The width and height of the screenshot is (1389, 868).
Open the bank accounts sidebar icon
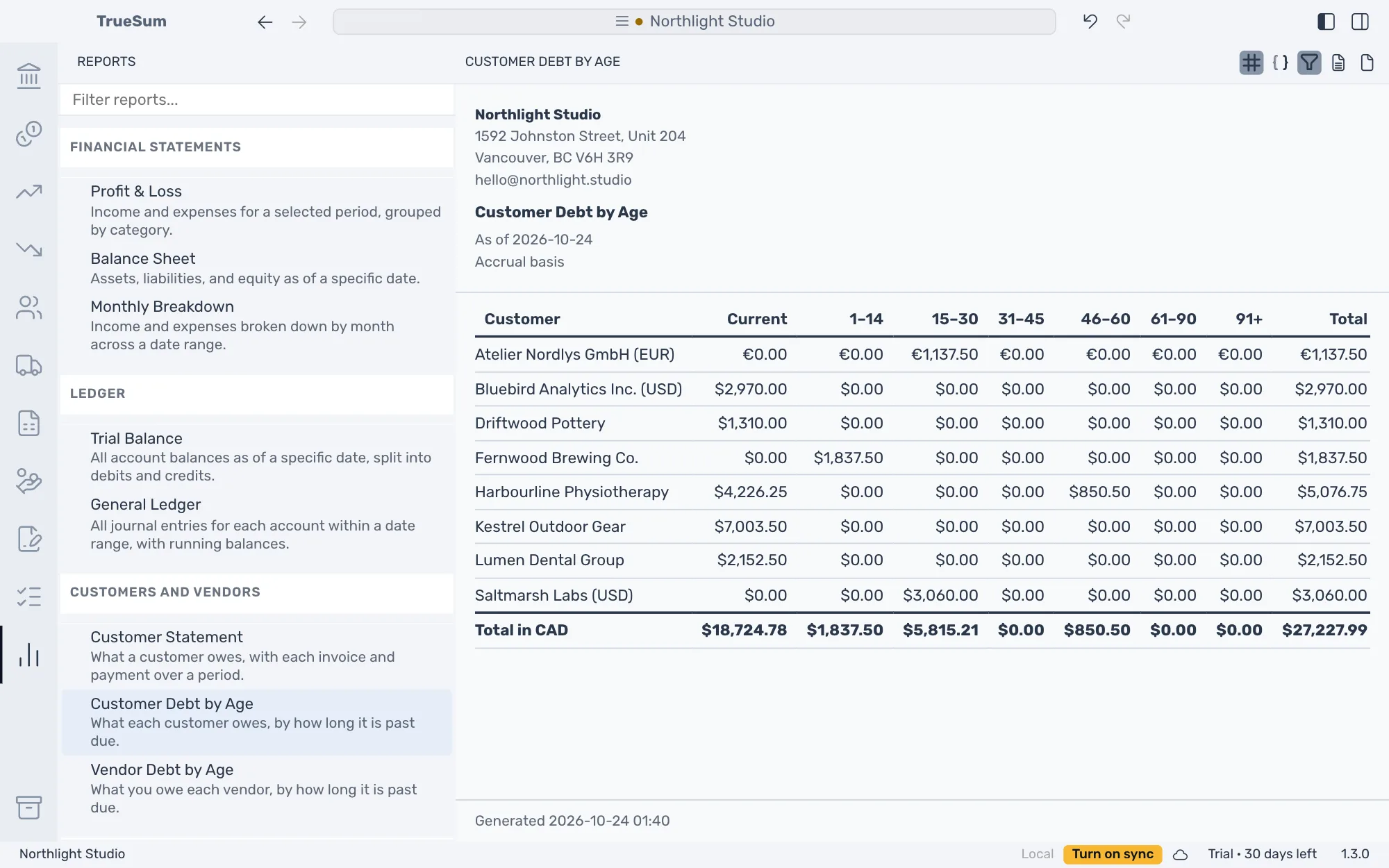point(28,76)
